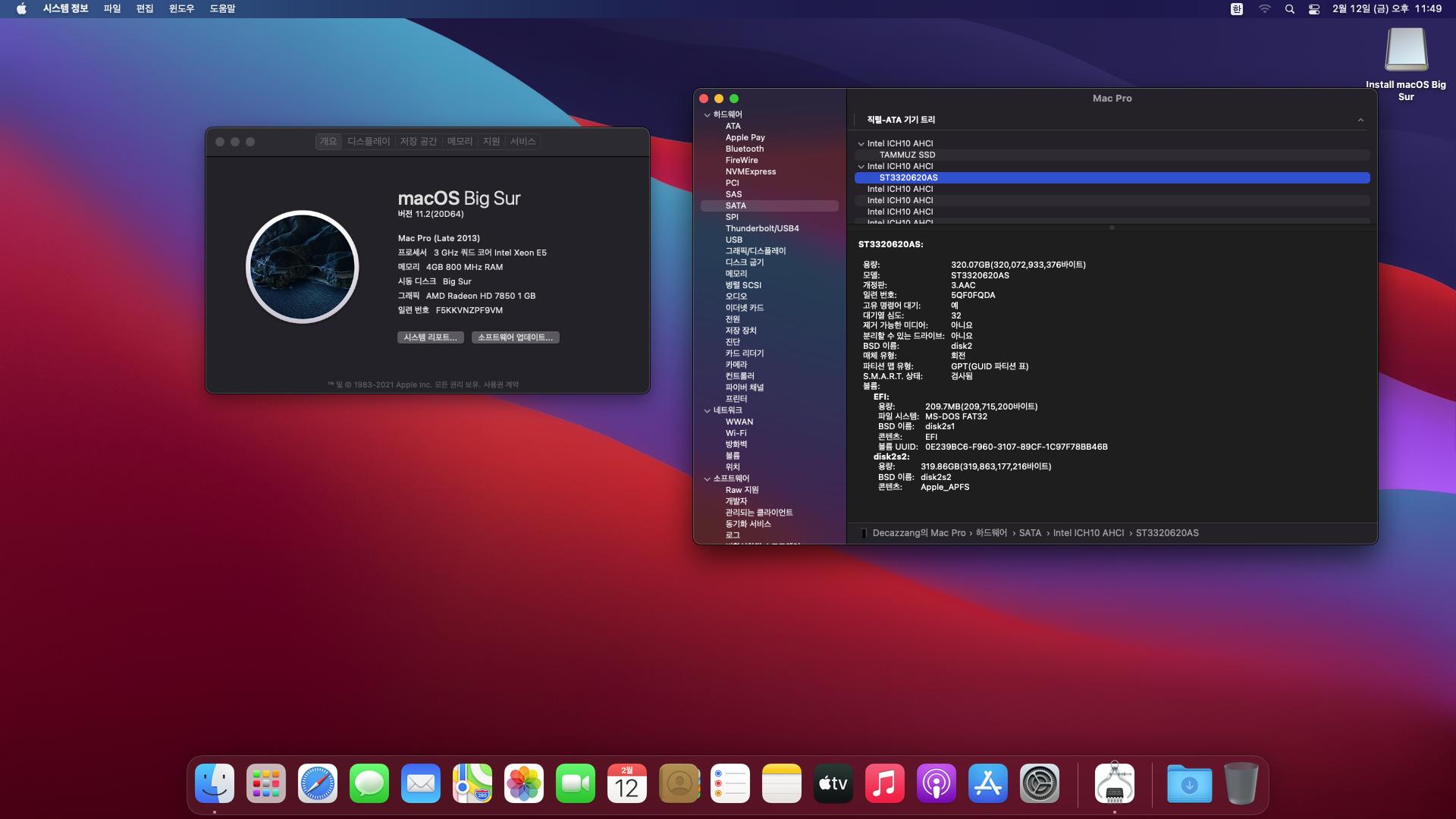The height and width of the screenshot is (819, 1456).
Task: Open 편집 menu
Action: click(x=145, y=9)
